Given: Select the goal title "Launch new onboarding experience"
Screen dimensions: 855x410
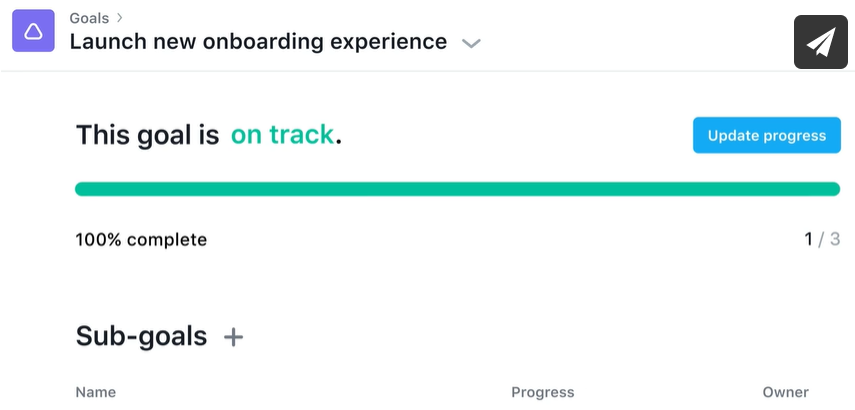Looking at the screenshot, I should click(x=258, y=42).
